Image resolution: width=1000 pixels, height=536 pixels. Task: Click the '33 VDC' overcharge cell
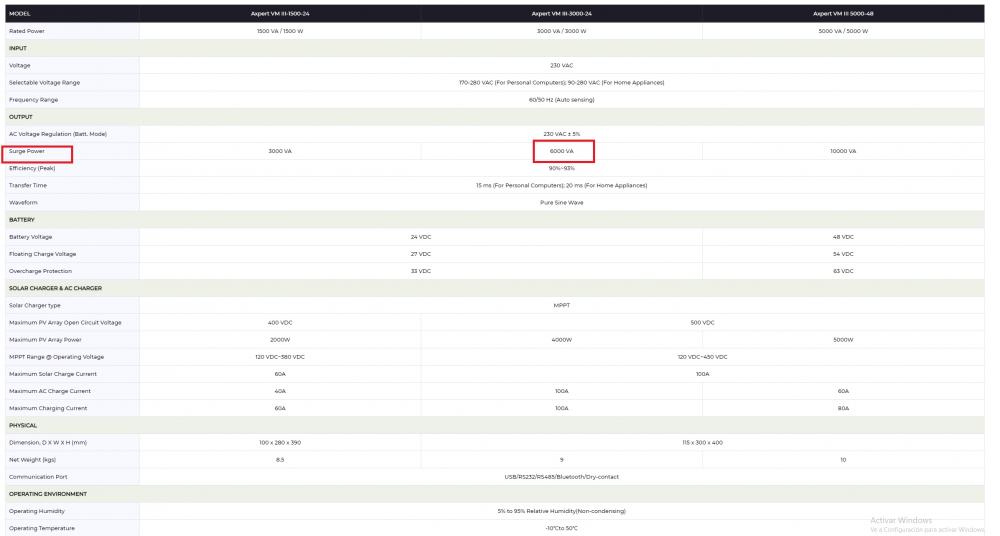(421, 271)
